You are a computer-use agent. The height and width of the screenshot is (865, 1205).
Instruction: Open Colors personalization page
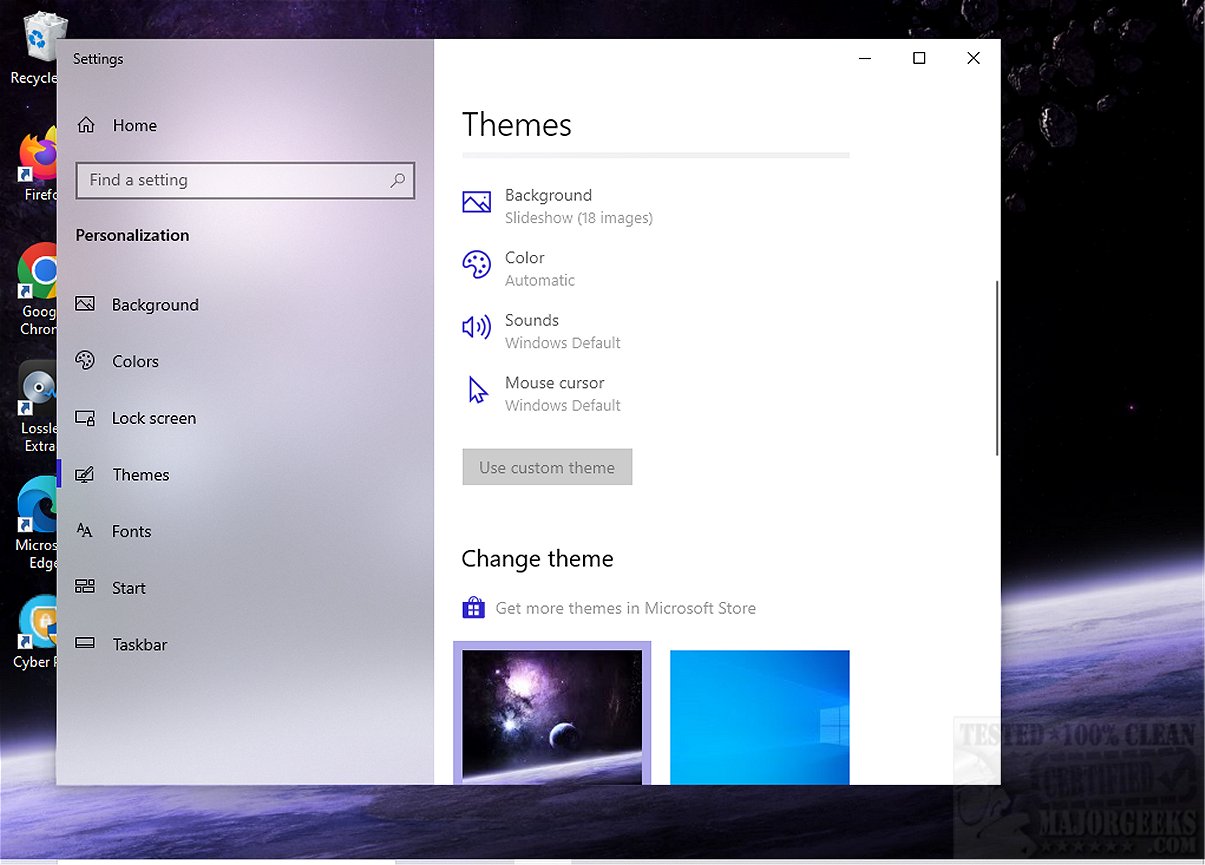[x=135, y=362]
